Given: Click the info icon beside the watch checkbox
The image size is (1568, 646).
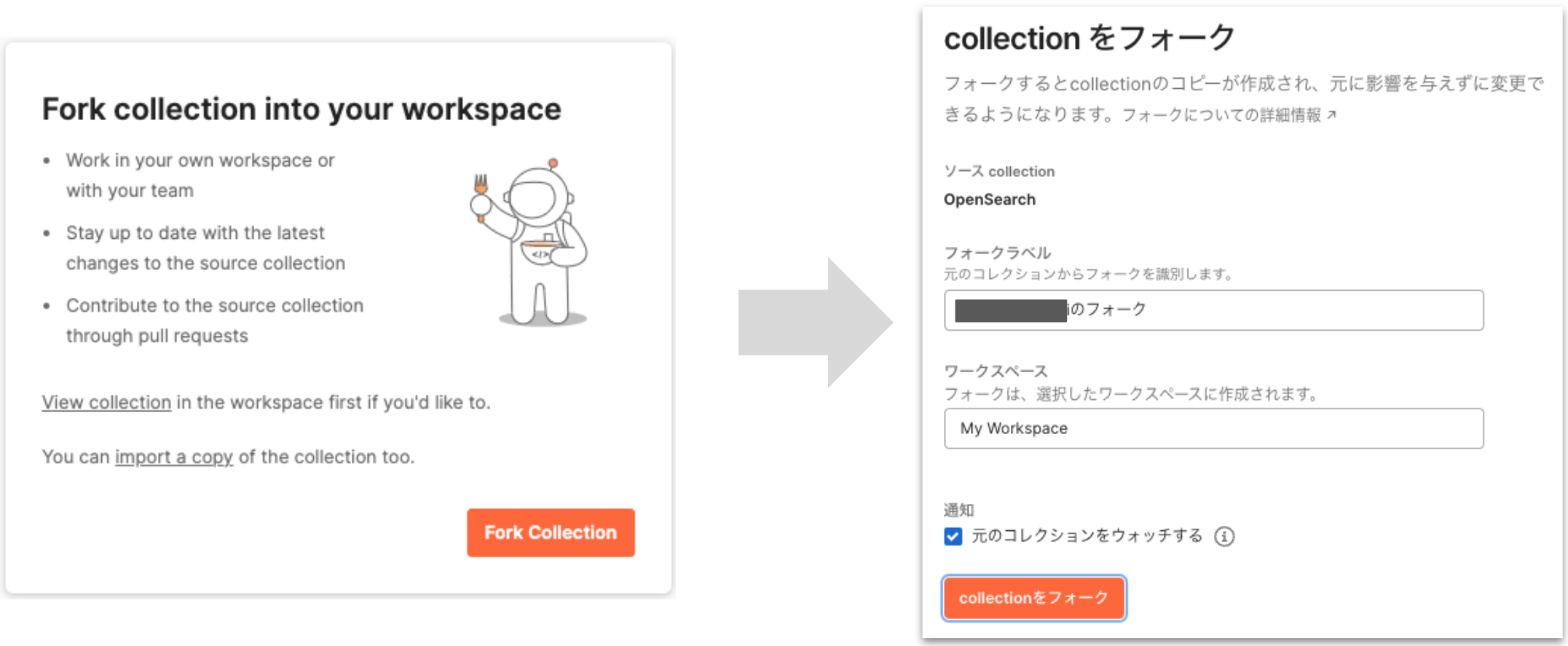Looking at the screenshot, I should coord(1225,536).
